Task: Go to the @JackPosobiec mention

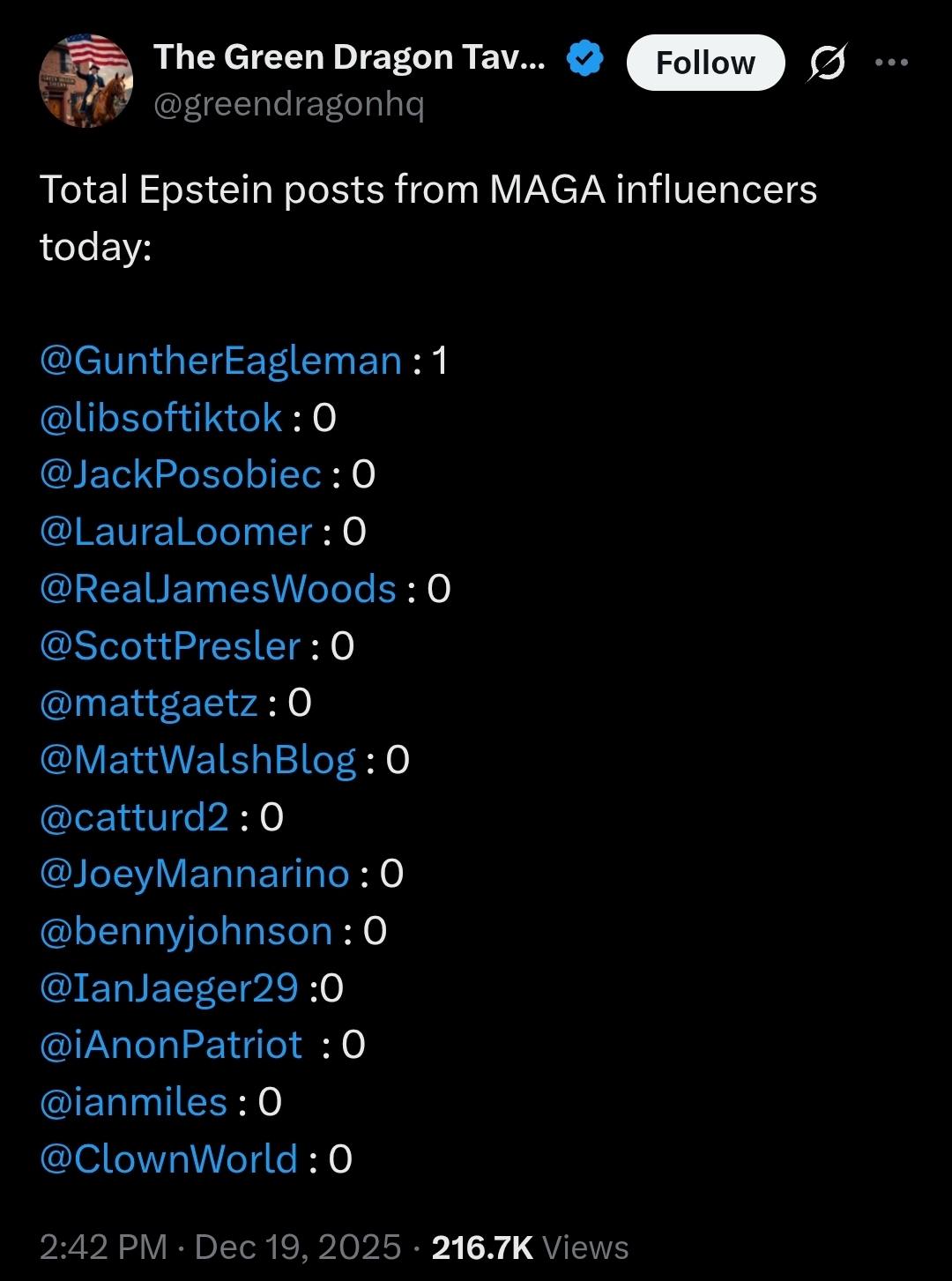Action: pyautogui.click(x=181, y=474)
